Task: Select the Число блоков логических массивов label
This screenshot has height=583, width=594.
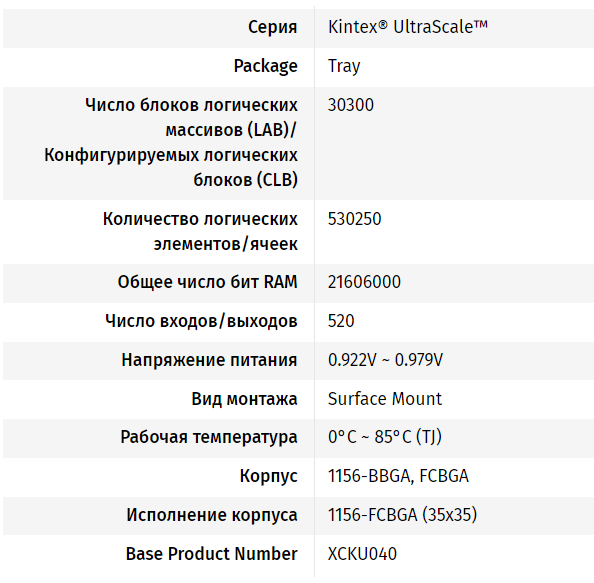Action: 171,142
